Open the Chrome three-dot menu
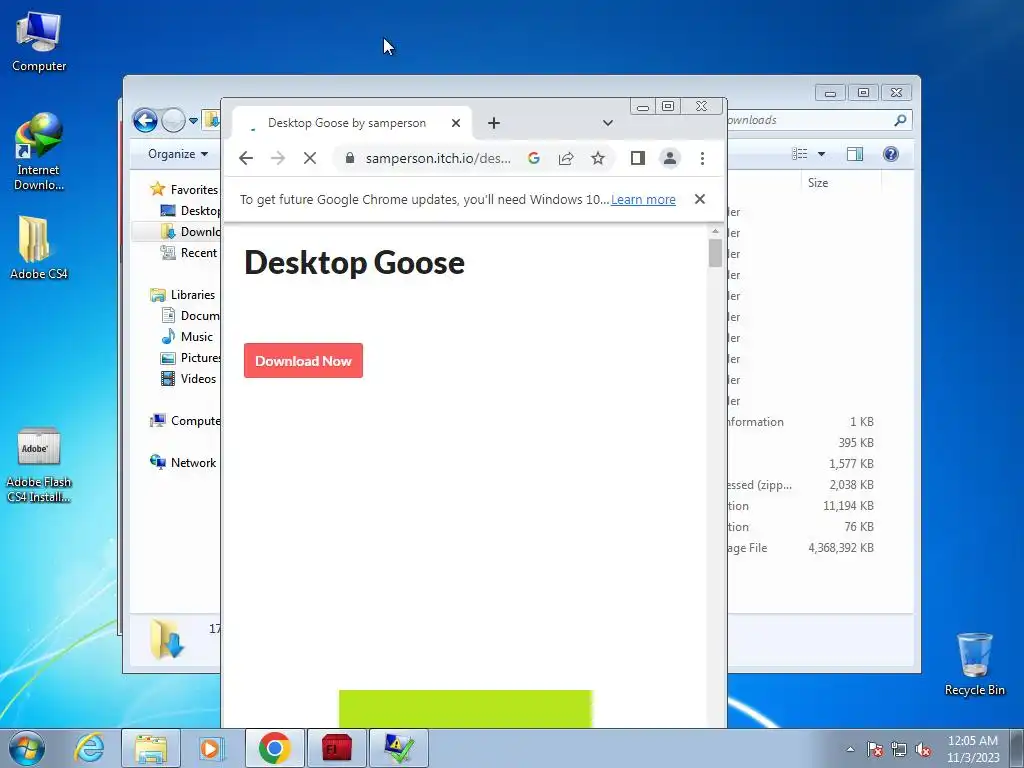Image resolution: width=1024 pixels, height=768 pixels. tap(702, 158)
